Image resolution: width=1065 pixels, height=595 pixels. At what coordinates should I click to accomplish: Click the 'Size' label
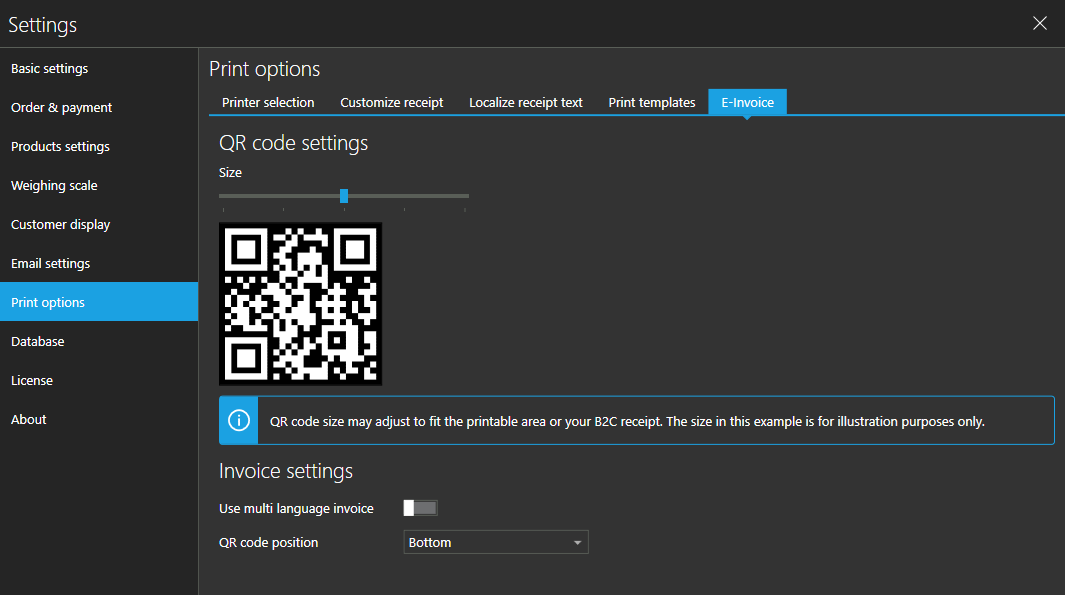[230, 173]
